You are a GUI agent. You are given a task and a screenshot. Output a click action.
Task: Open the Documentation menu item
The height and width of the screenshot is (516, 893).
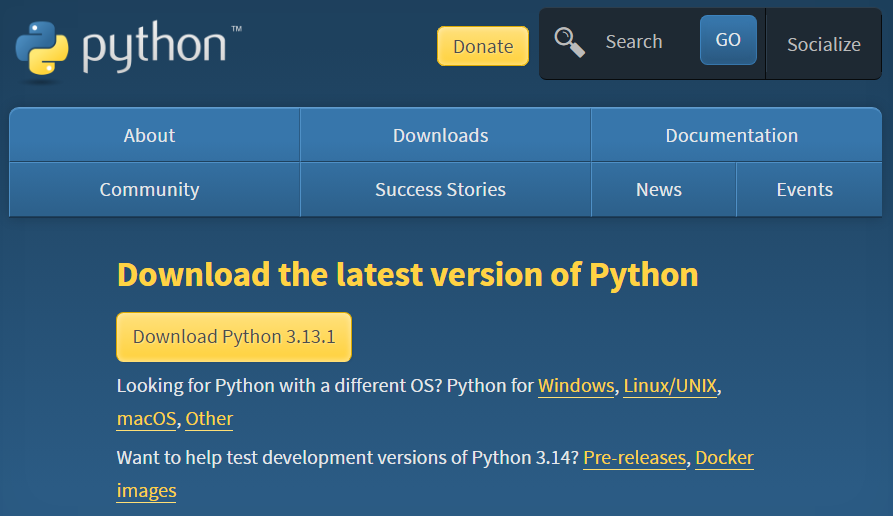(736, 135)
